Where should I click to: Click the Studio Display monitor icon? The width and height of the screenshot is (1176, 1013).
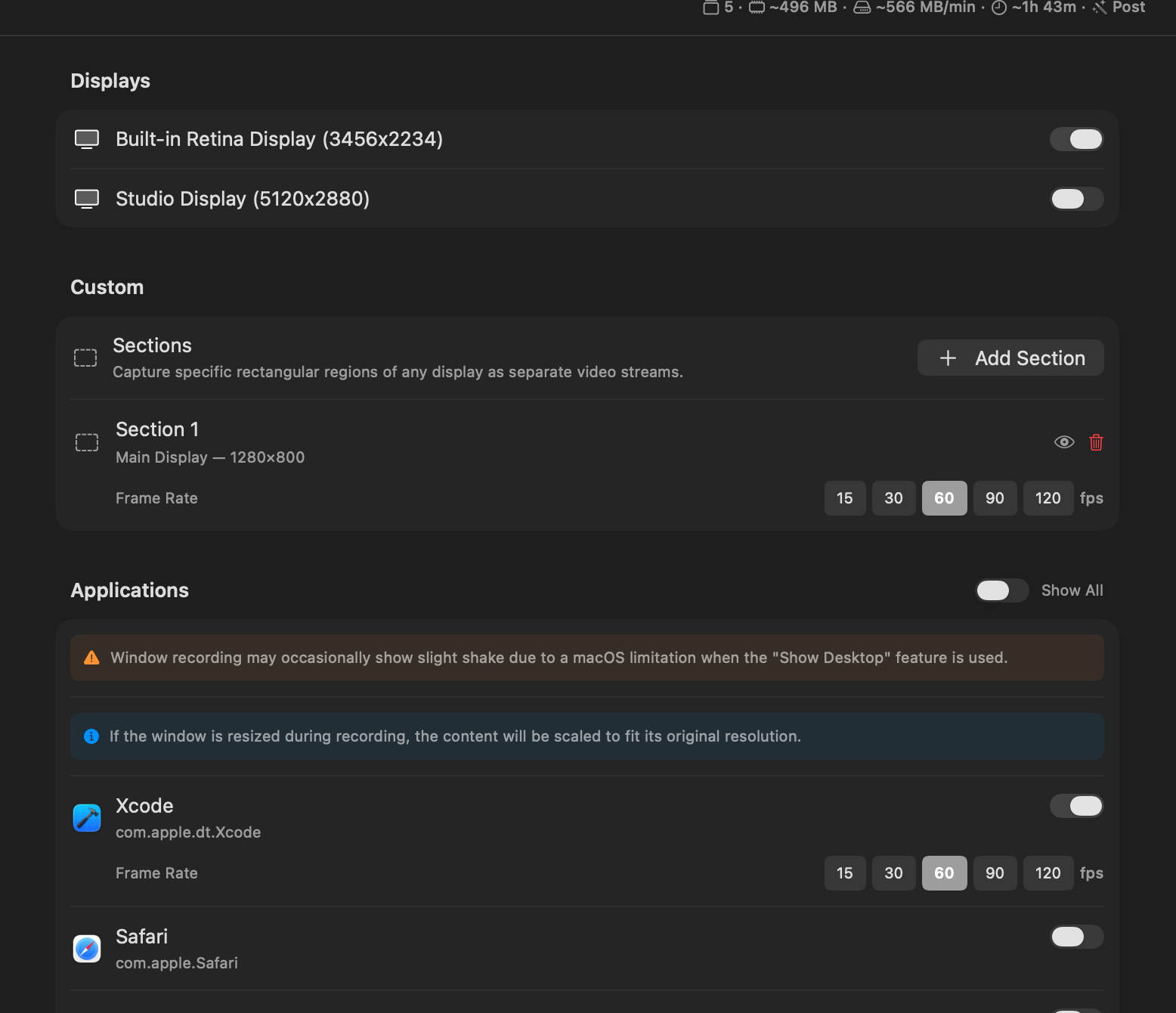87,199
